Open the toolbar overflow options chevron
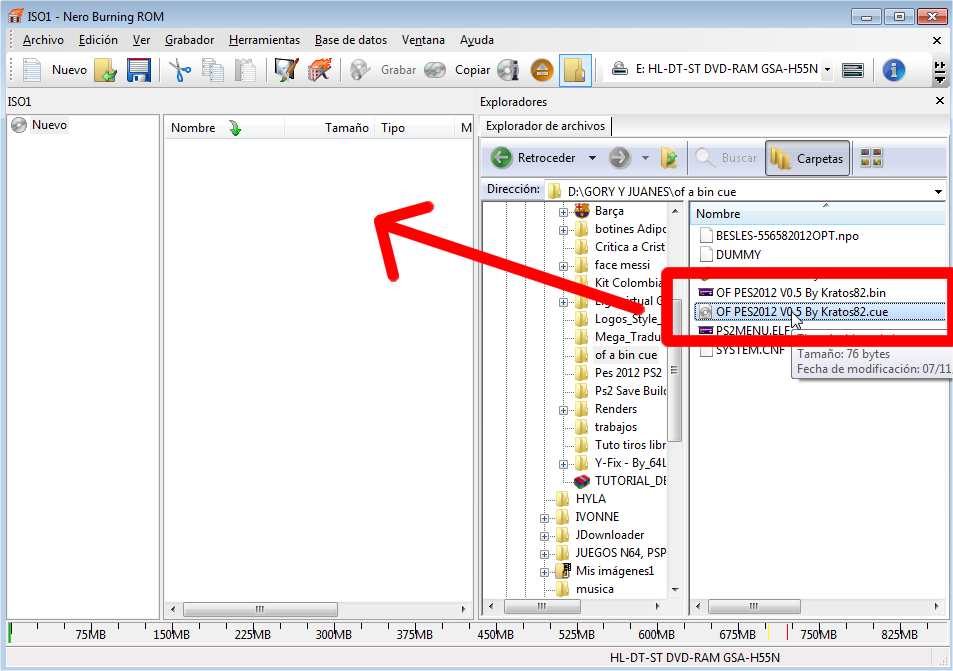 click(940, 72)
